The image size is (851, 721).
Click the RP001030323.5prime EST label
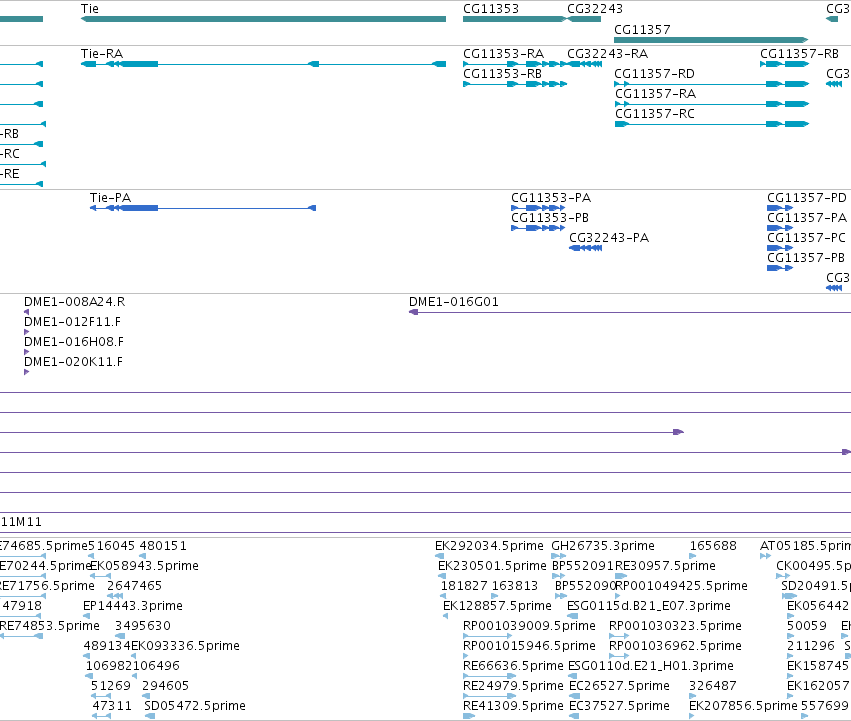pos(675,626)
